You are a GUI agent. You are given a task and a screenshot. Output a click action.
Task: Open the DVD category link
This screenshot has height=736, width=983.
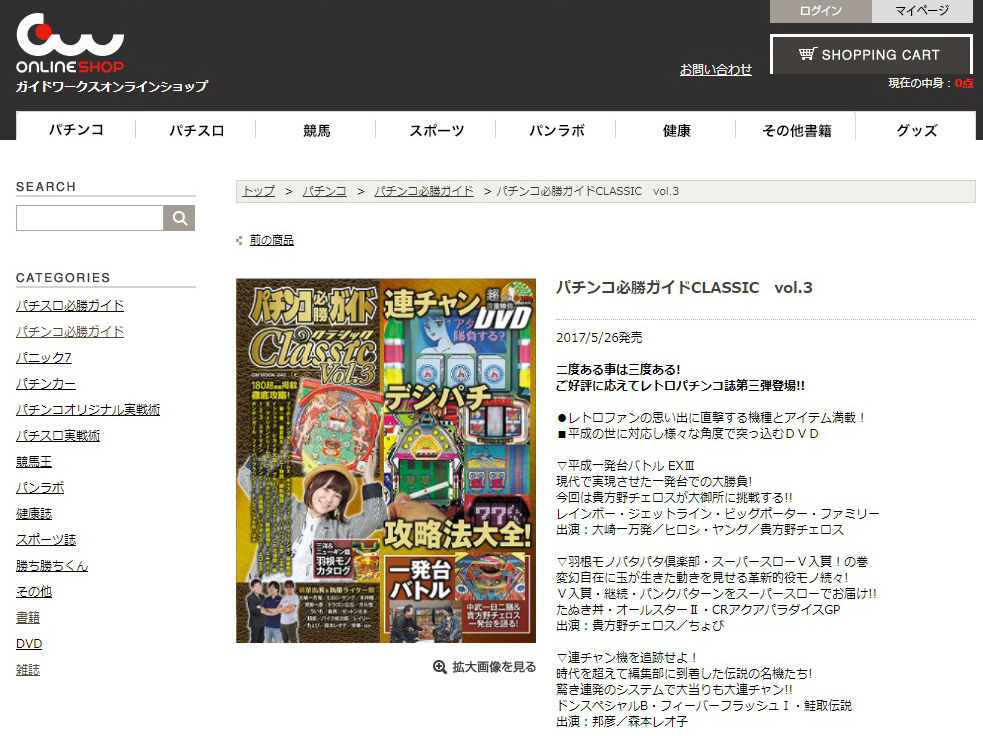29,644
